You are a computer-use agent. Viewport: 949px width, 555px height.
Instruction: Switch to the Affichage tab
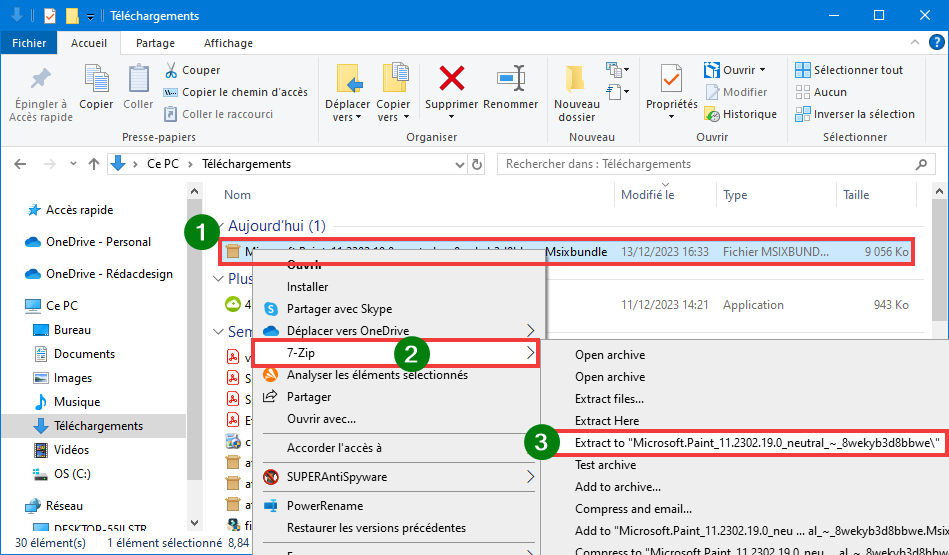228,43
